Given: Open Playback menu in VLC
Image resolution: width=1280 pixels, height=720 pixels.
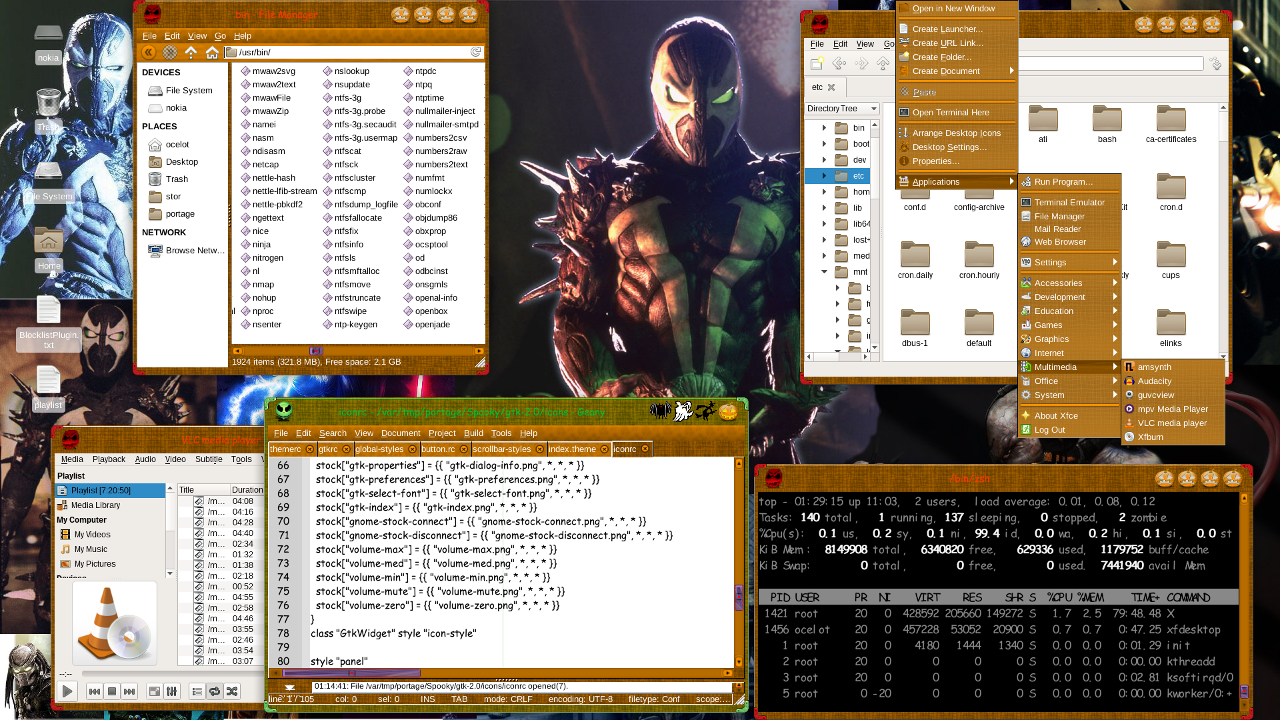Looking at the screenshot, I should pyautogui.click(x=109, y=459).
